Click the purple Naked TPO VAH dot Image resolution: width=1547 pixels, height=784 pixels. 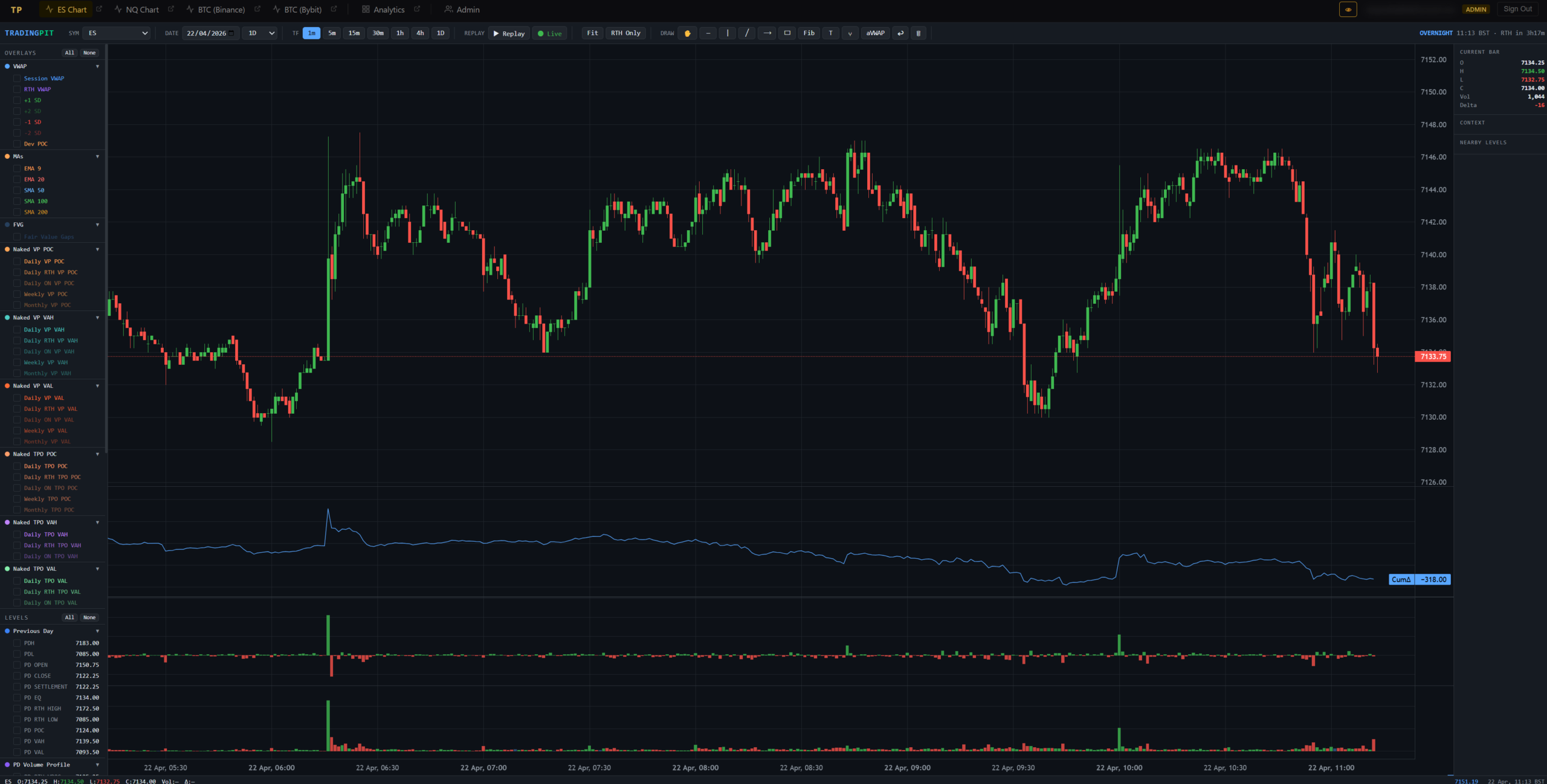click(7, 522)
